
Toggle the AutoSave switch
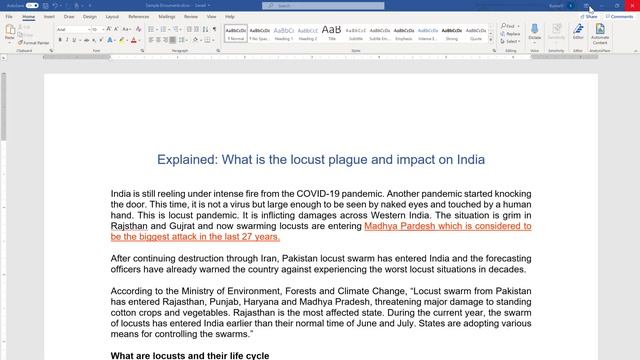click(x=32, y=6)
